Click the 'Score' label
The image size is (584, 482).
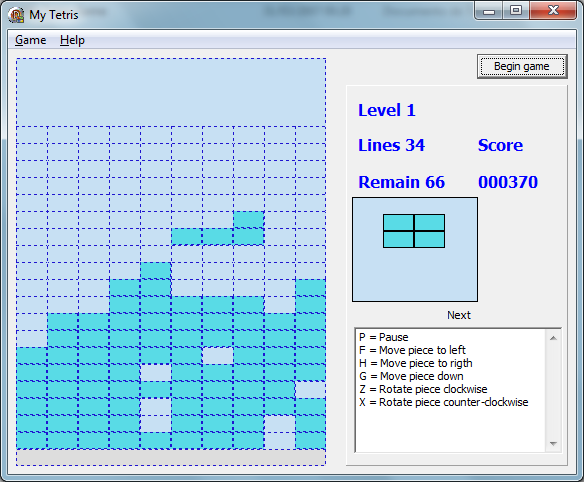coord(500,145)
